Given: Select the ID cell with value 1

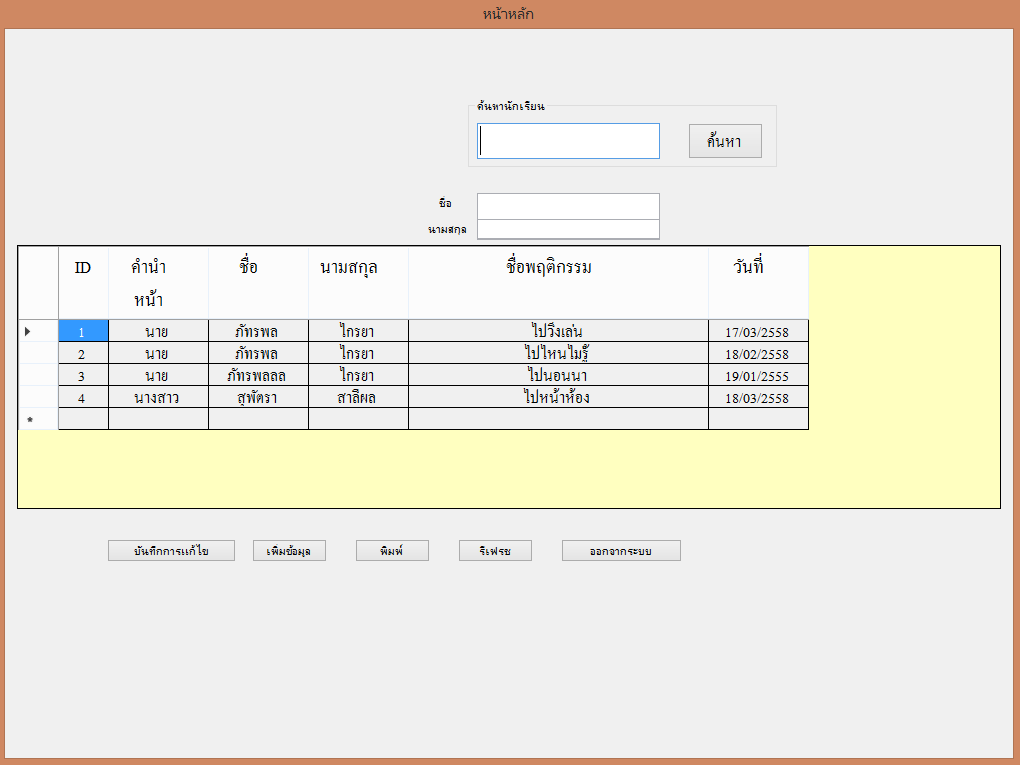Looking at the screenshot, I should (x=83, y=331).
